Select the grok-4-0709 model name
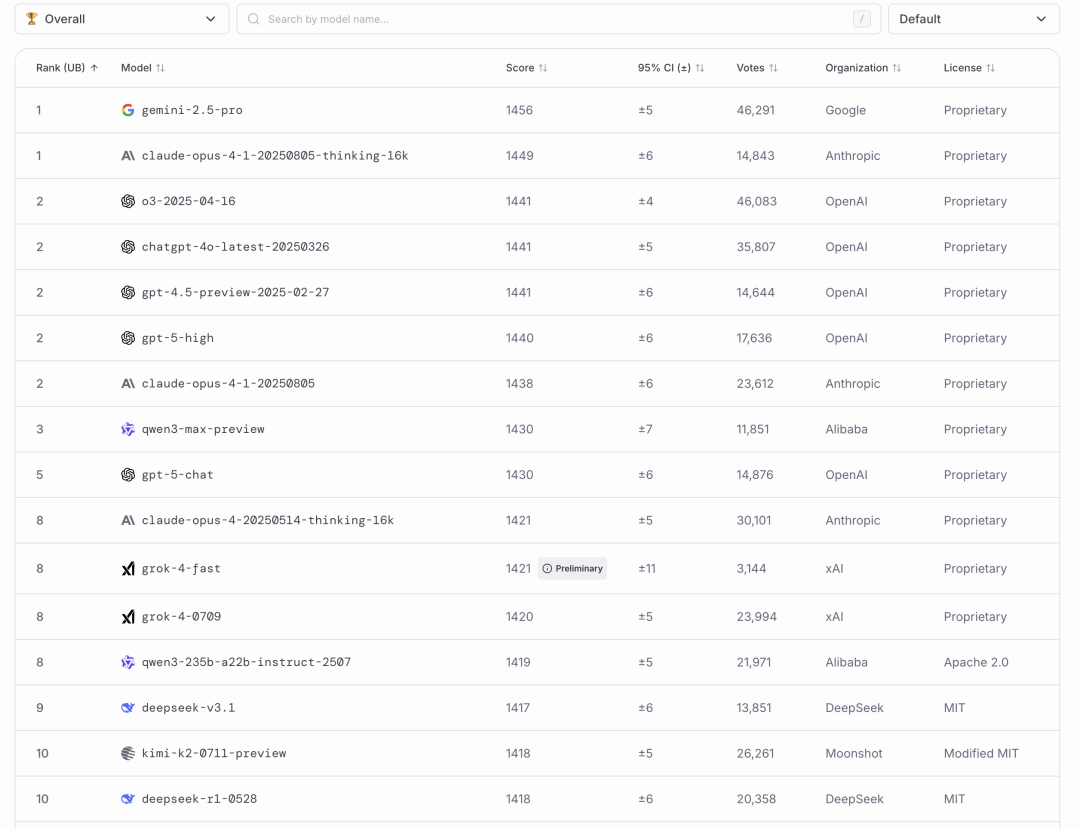Image resolution: width=1080 pixels, height=829 pixels. 181,617
